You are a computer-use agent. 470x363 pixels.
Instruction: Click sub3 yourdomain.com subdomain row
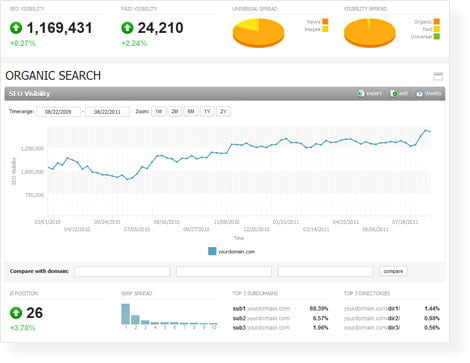point(280,328)
